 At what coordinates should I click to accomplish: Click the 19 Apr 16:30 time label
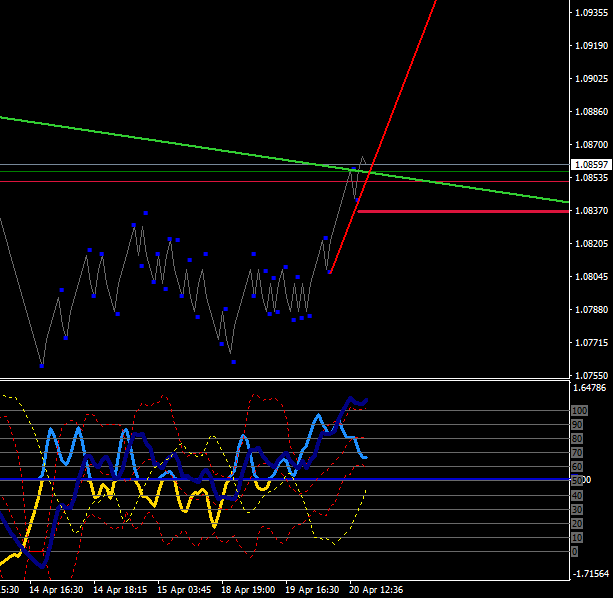[312, 589]
